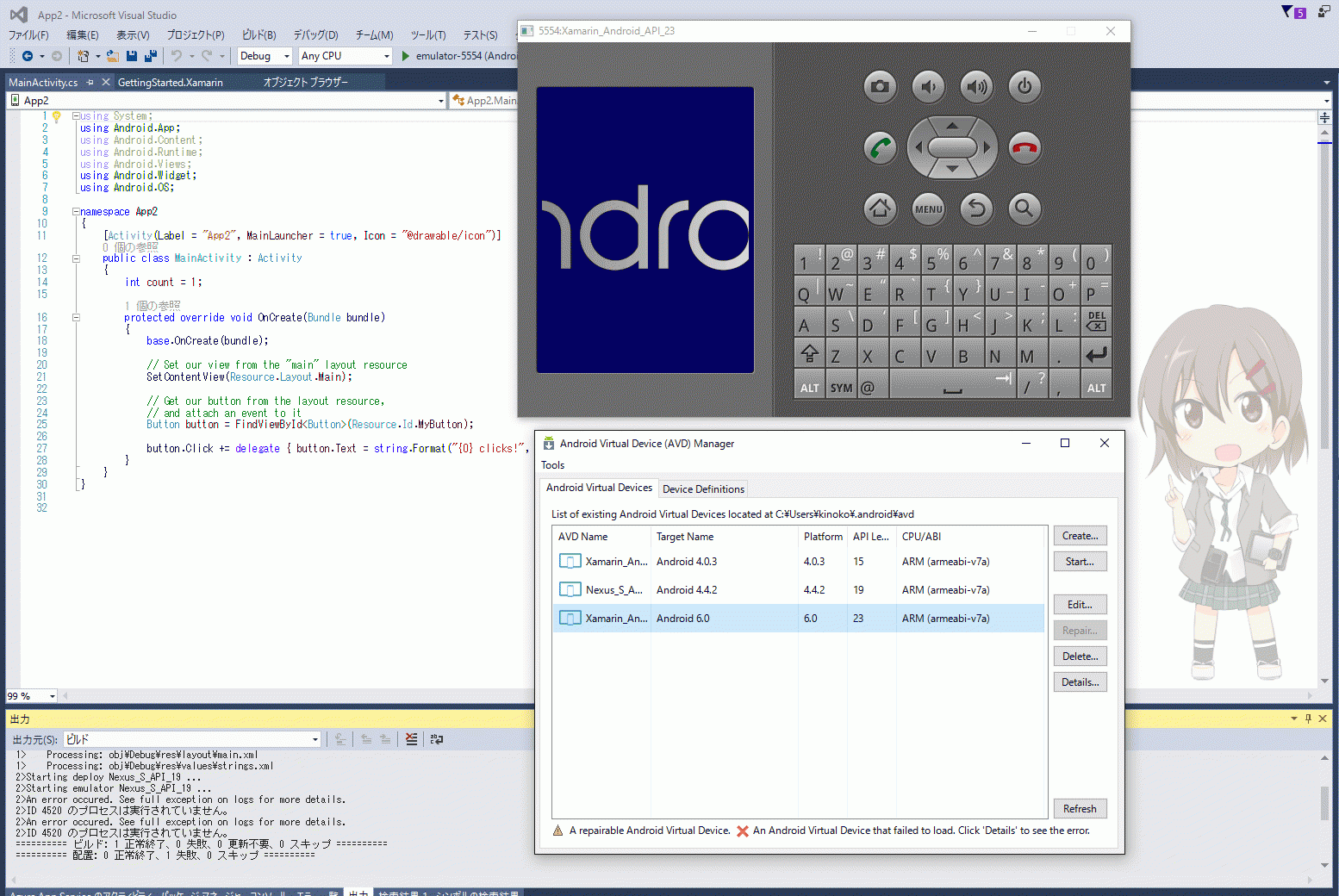Screen dimensions: 1339x896
Task: Switch to Device Definitions tab
Action: click(x=703, y=489)
